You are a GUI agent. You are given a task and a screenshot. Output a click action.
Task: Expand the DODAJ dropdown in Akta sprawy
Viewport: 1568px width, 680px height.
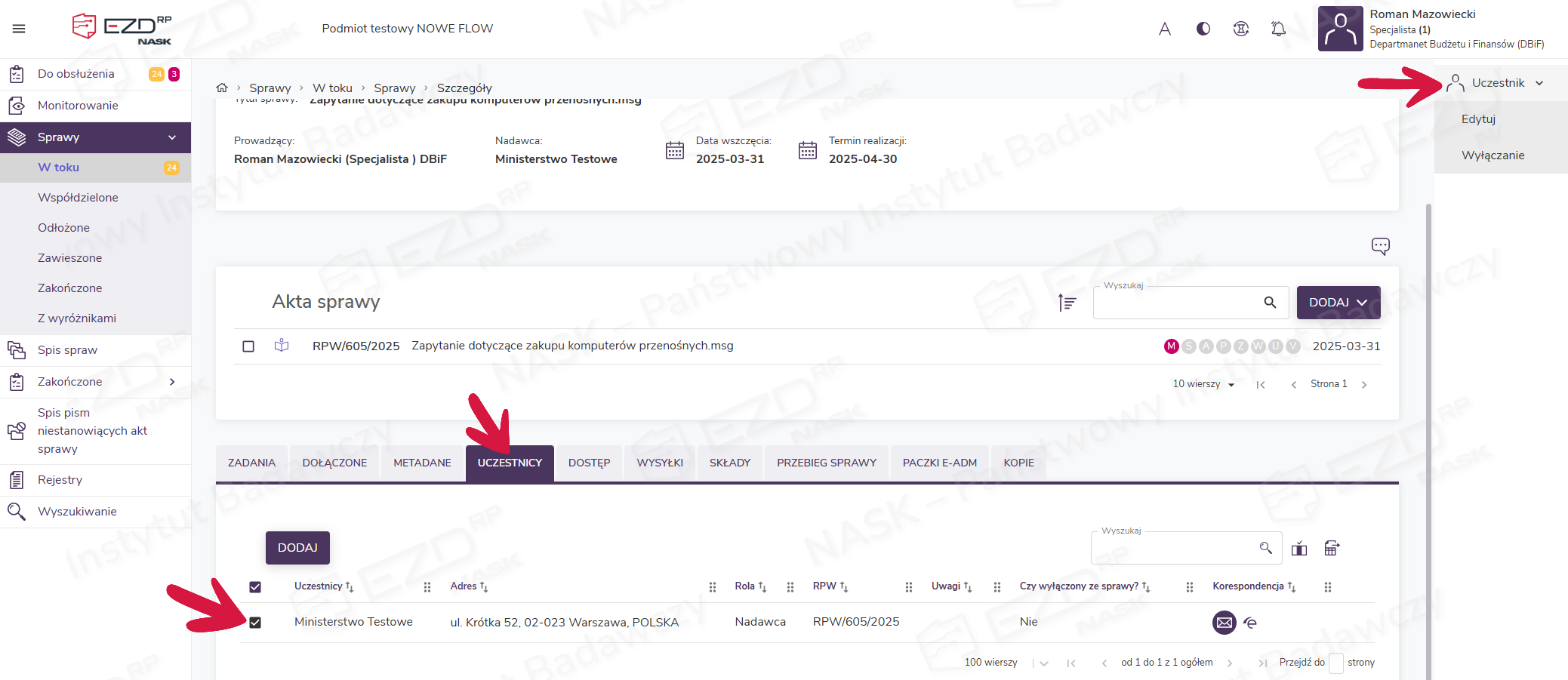1338,303
